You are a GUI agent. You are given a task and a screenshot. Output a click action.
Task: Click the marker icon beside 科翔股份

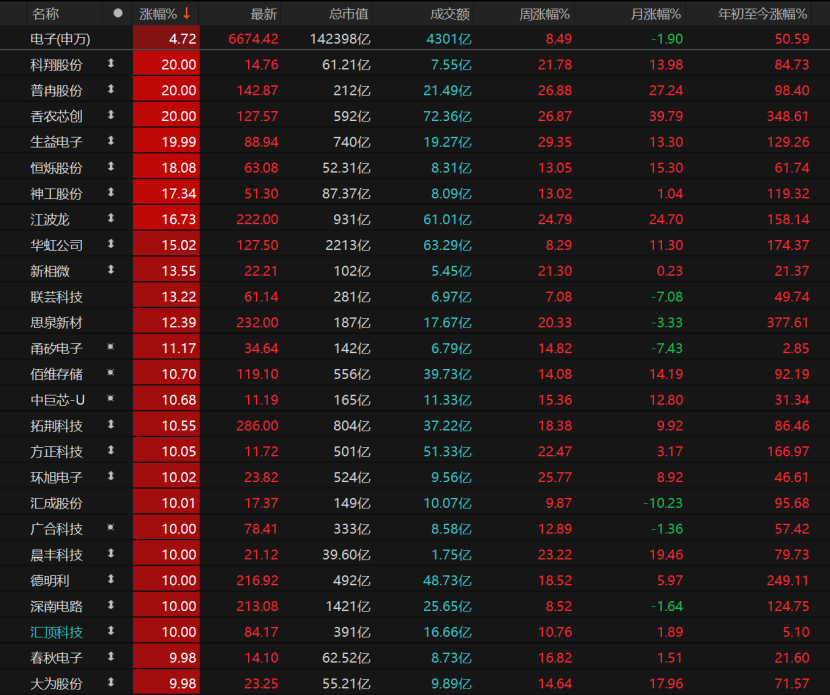[111, 64]
